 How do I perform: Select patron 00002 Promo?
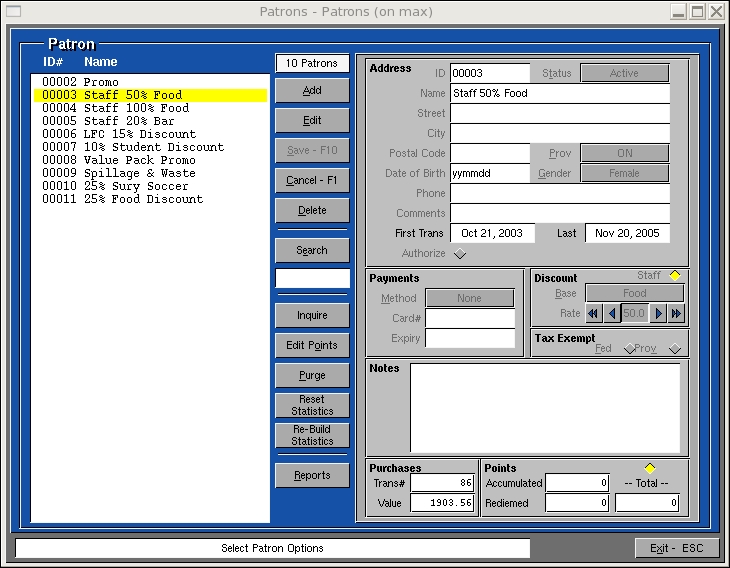click(150, 82)
